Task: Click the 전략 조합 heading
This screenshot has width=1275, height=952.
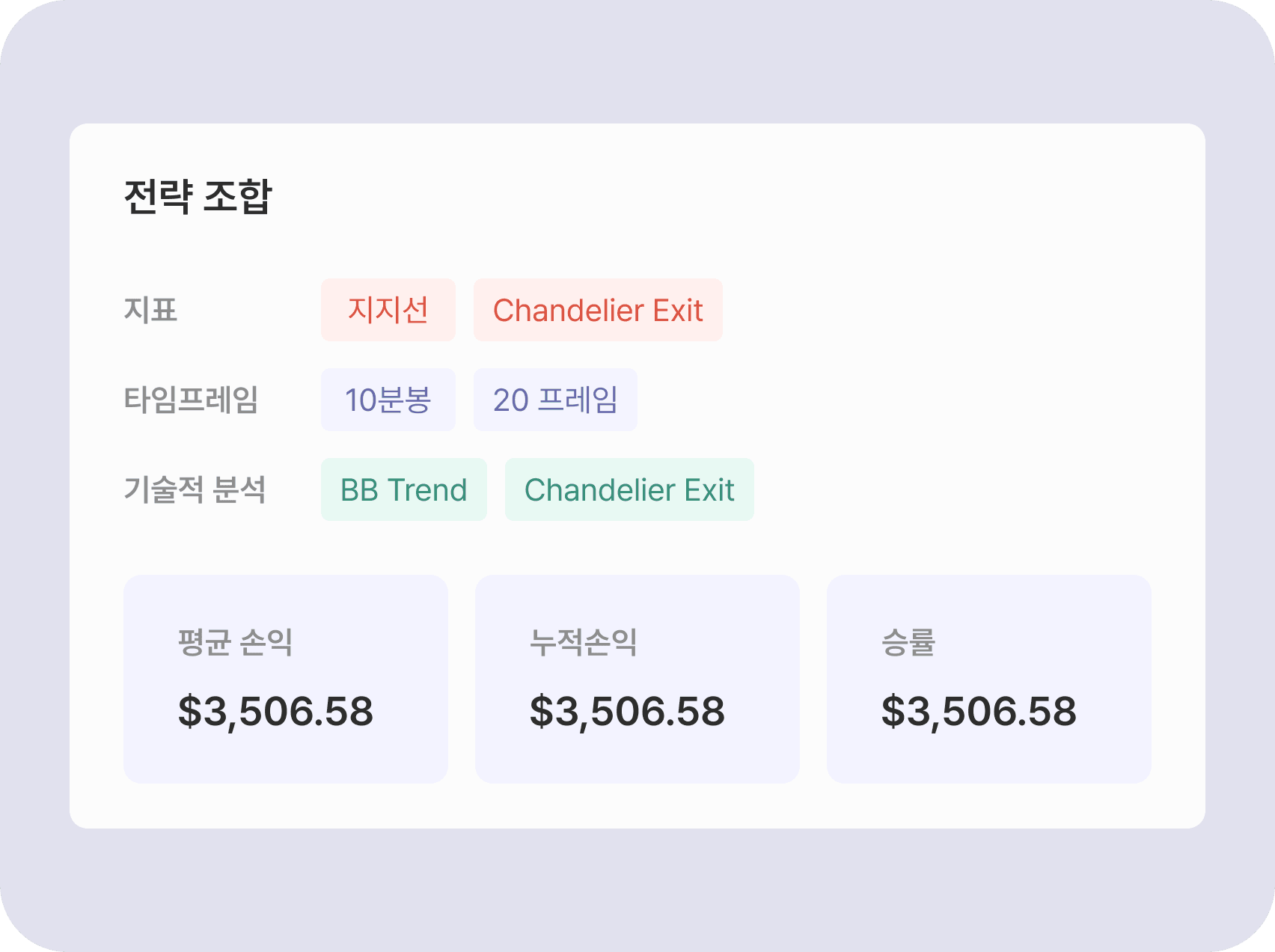Action: click(198, 197)
